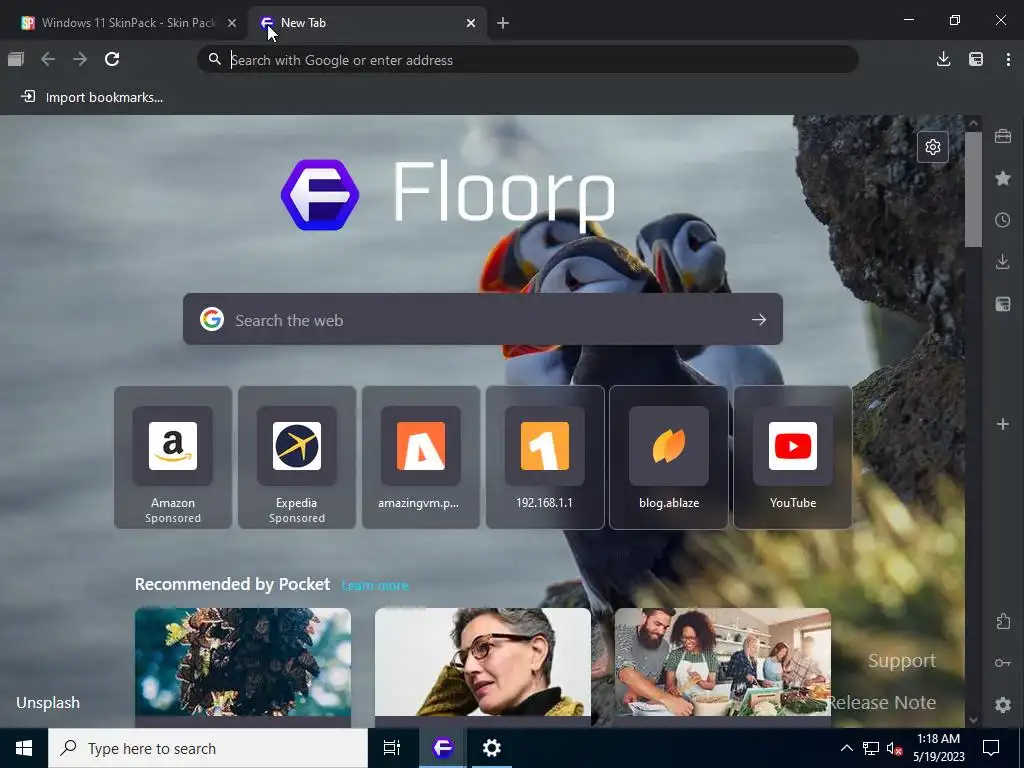Click the scrollbar down arrow
1024x768 pixels.
click(x=973, y=720)
